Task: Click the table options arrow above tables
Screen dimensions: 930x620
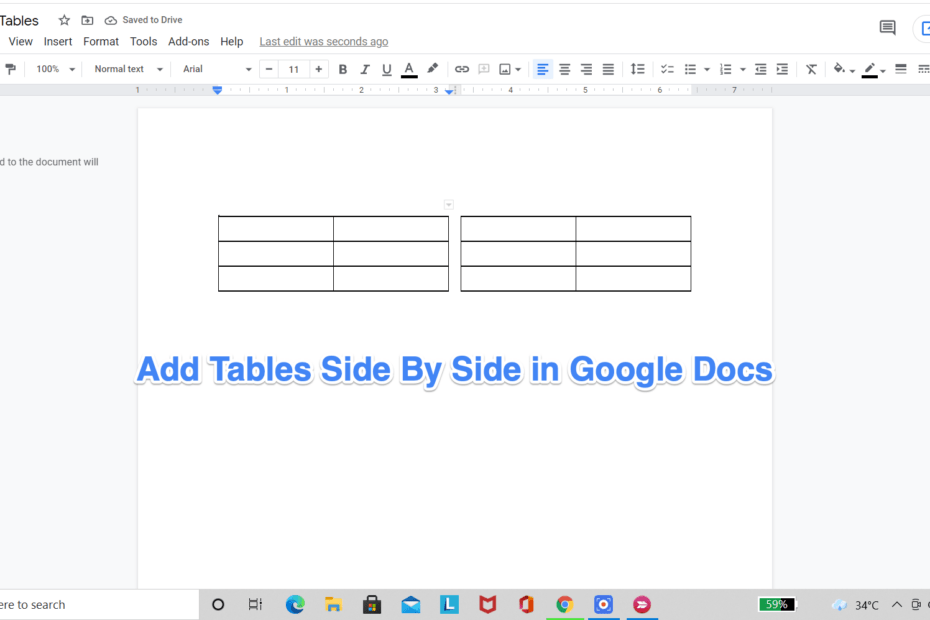Action: point(449,205)
